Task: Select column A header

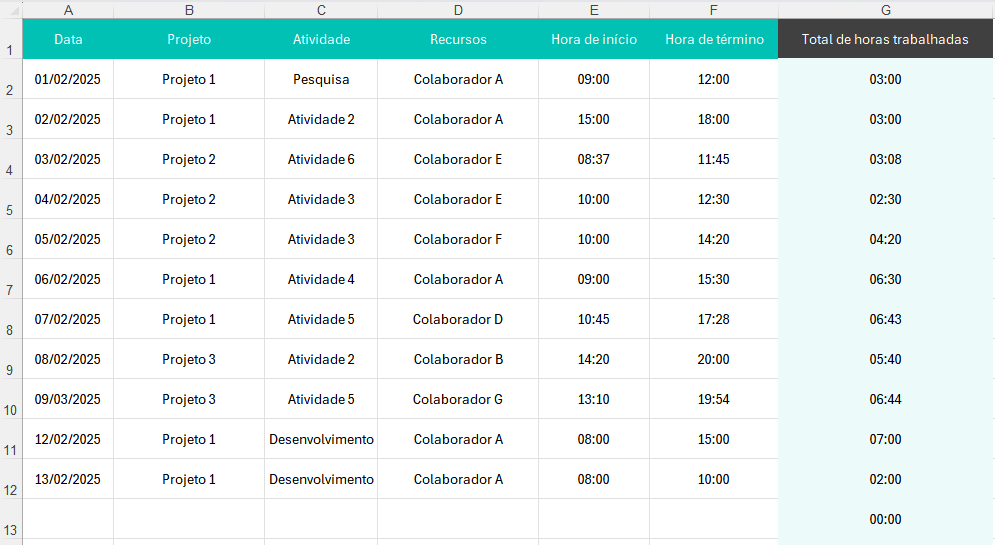Action: 68,10
